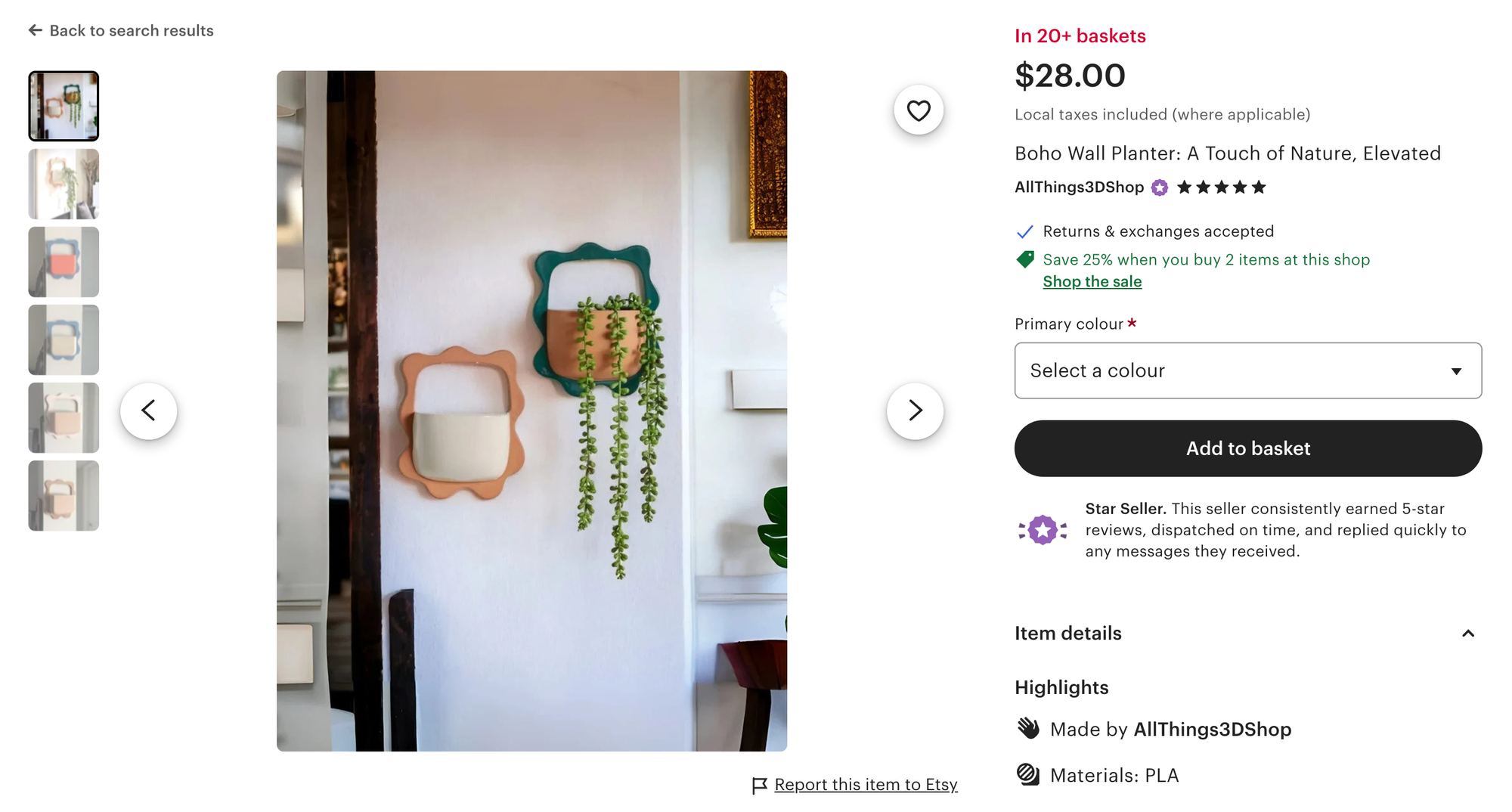Click the green sale tag icon
Image resolution: width=1512 pixels, height=812 pixels.
[x=1025, y=259]
